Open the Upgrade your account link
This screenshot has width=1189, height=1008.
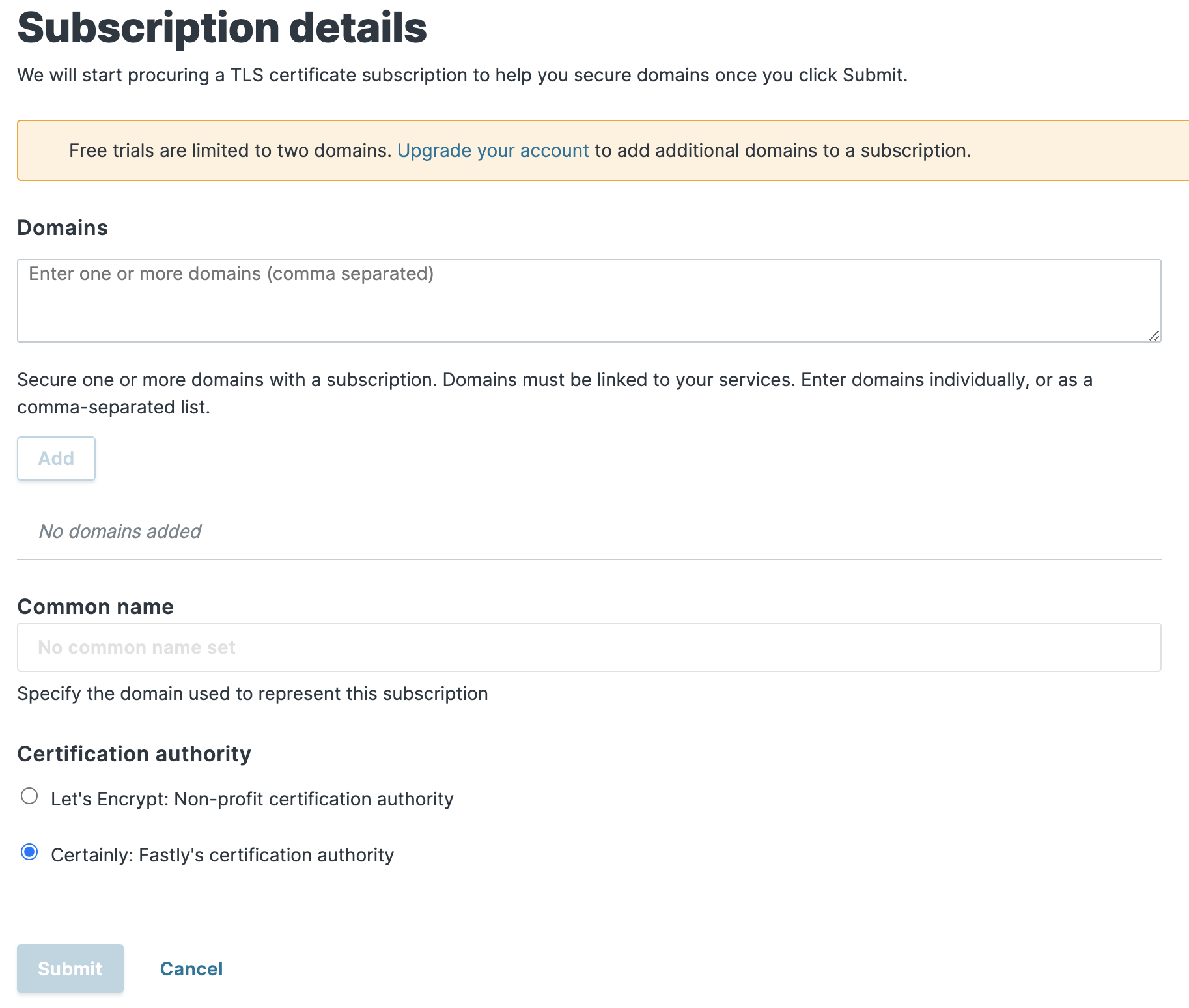(x=493, y=150)
